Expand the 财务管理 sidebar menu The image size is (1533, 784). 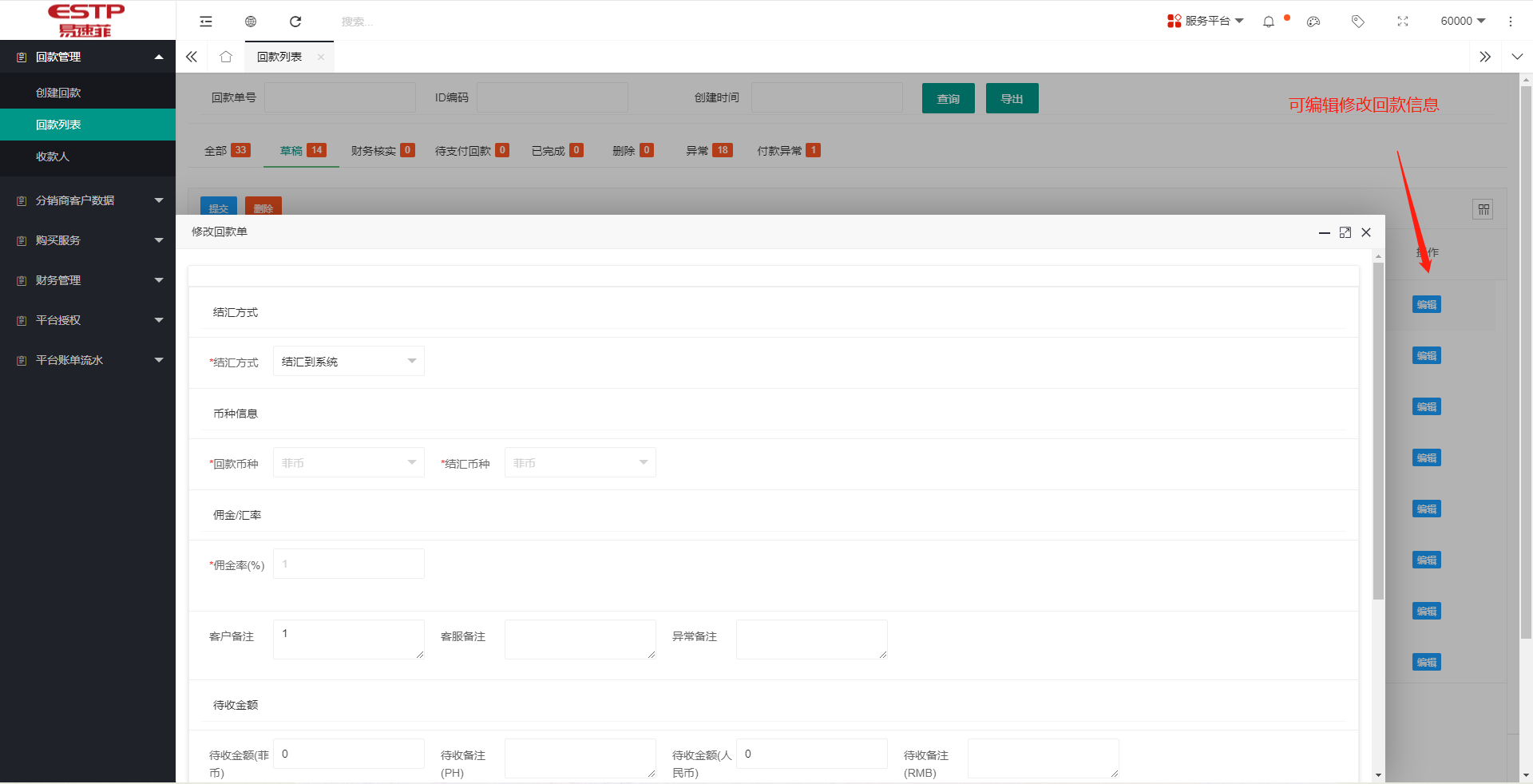(x=88, y=280)
